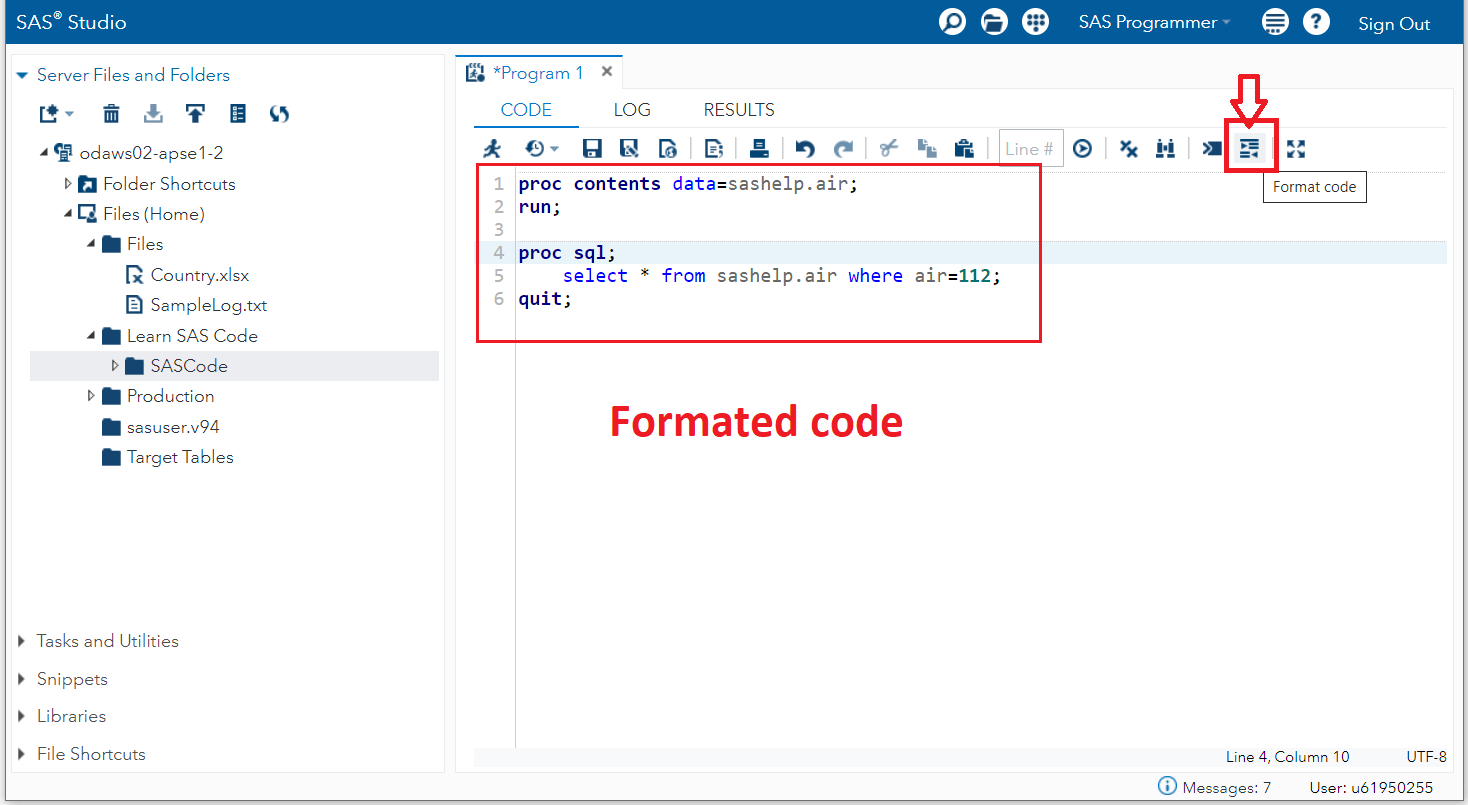Redo the last edit

[844, 149]
